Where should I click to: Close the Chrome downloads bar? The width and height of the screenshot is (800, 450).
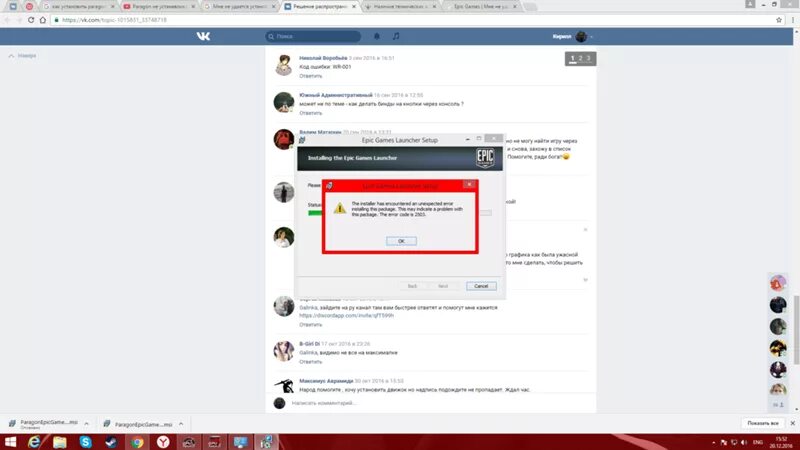[x=792, y=423]
